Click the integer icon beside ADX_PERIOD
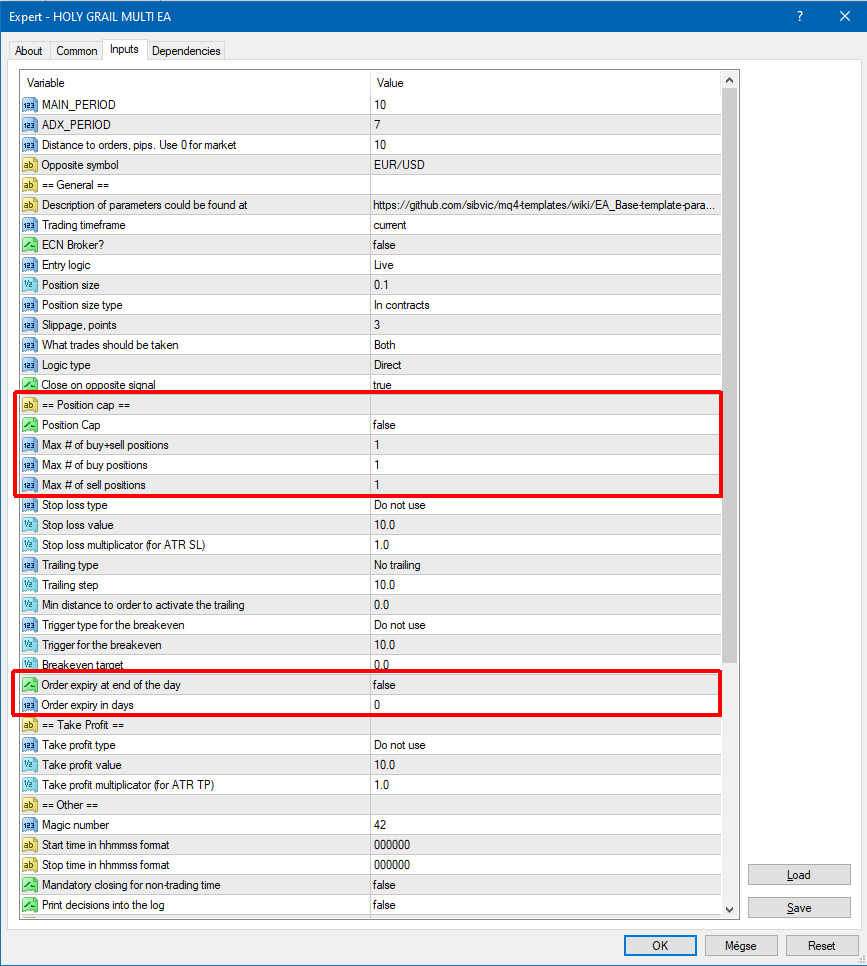 [30, 125]
